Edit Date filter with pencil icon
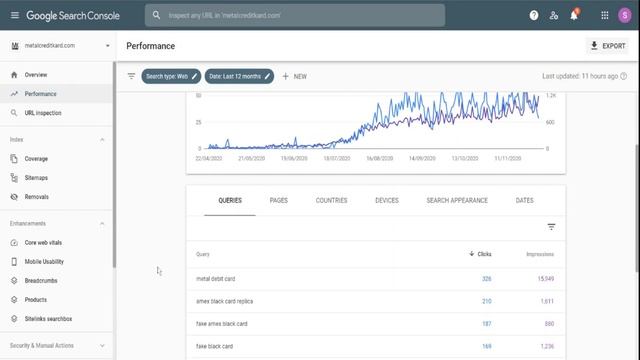Viewport: 640px width, 360px height. click(x=267, y=76)
